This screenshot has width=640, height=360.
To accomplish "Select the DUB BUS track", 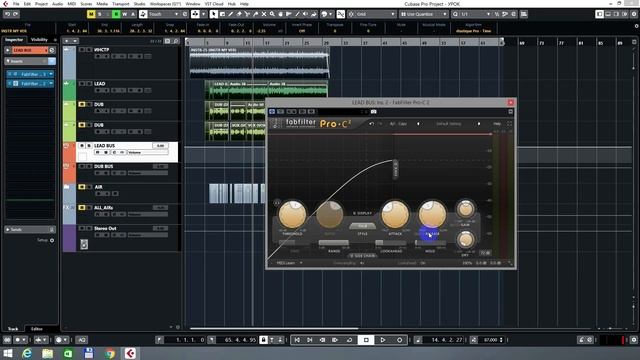I will click(x=104, y=167).
